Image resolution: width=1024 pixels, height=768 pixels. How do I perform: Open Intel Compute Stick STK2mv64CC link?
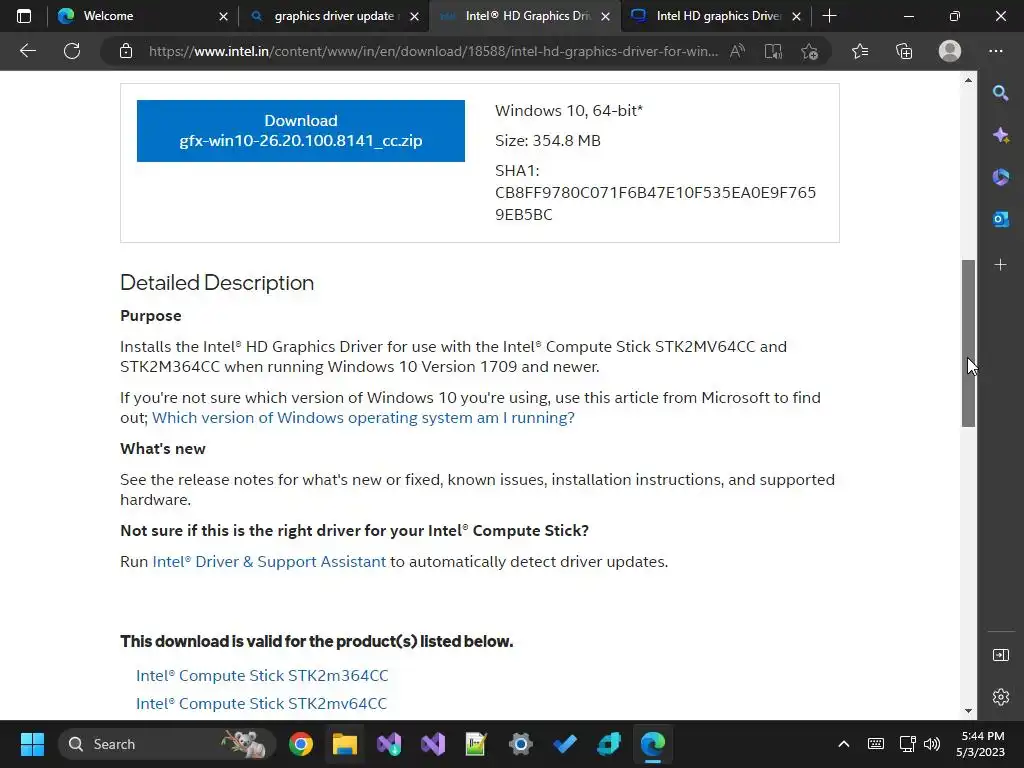tap(261, 703)
